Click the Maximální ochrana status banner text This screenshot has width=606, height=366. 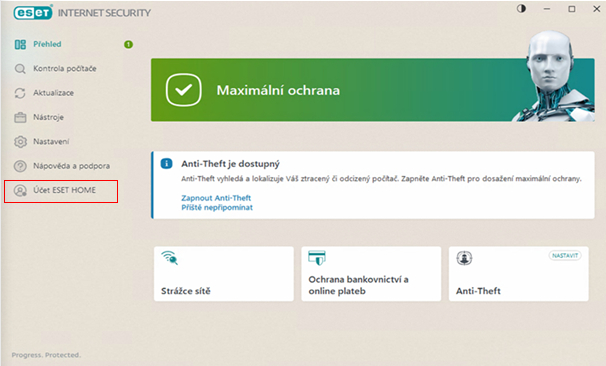(278, 90)
